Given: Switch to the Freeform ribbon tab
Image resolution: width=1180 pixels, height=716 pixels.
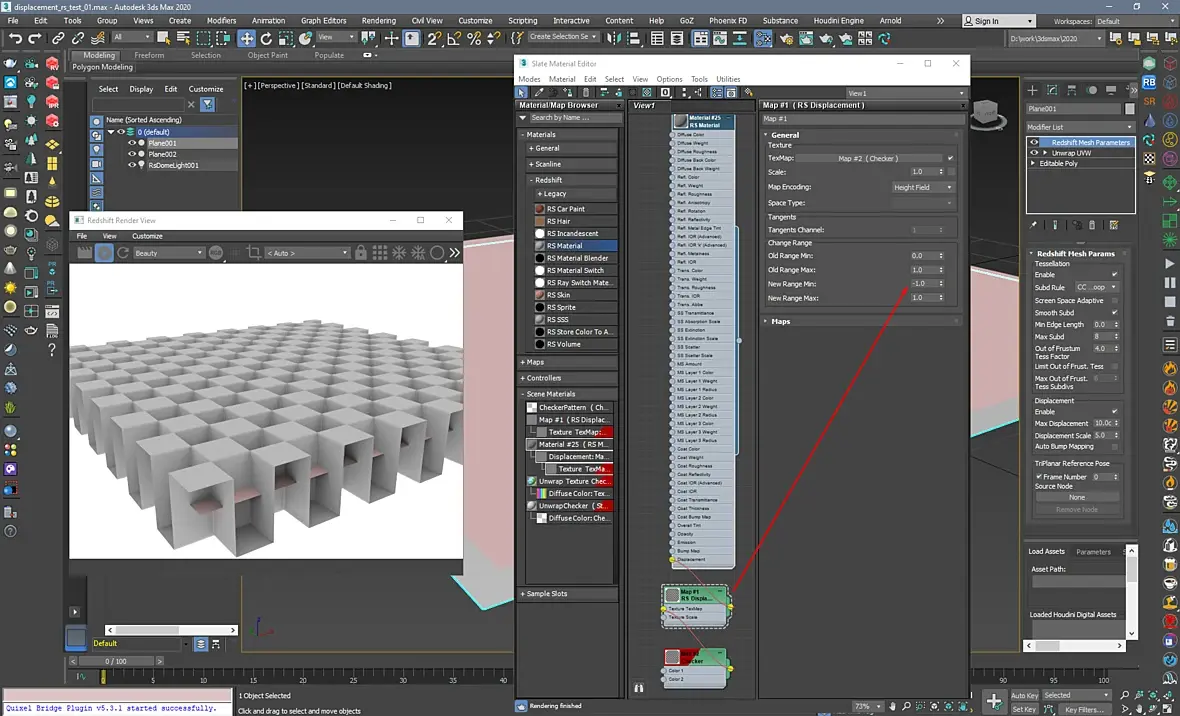Looking at the screenshot, I should (149, 55).
